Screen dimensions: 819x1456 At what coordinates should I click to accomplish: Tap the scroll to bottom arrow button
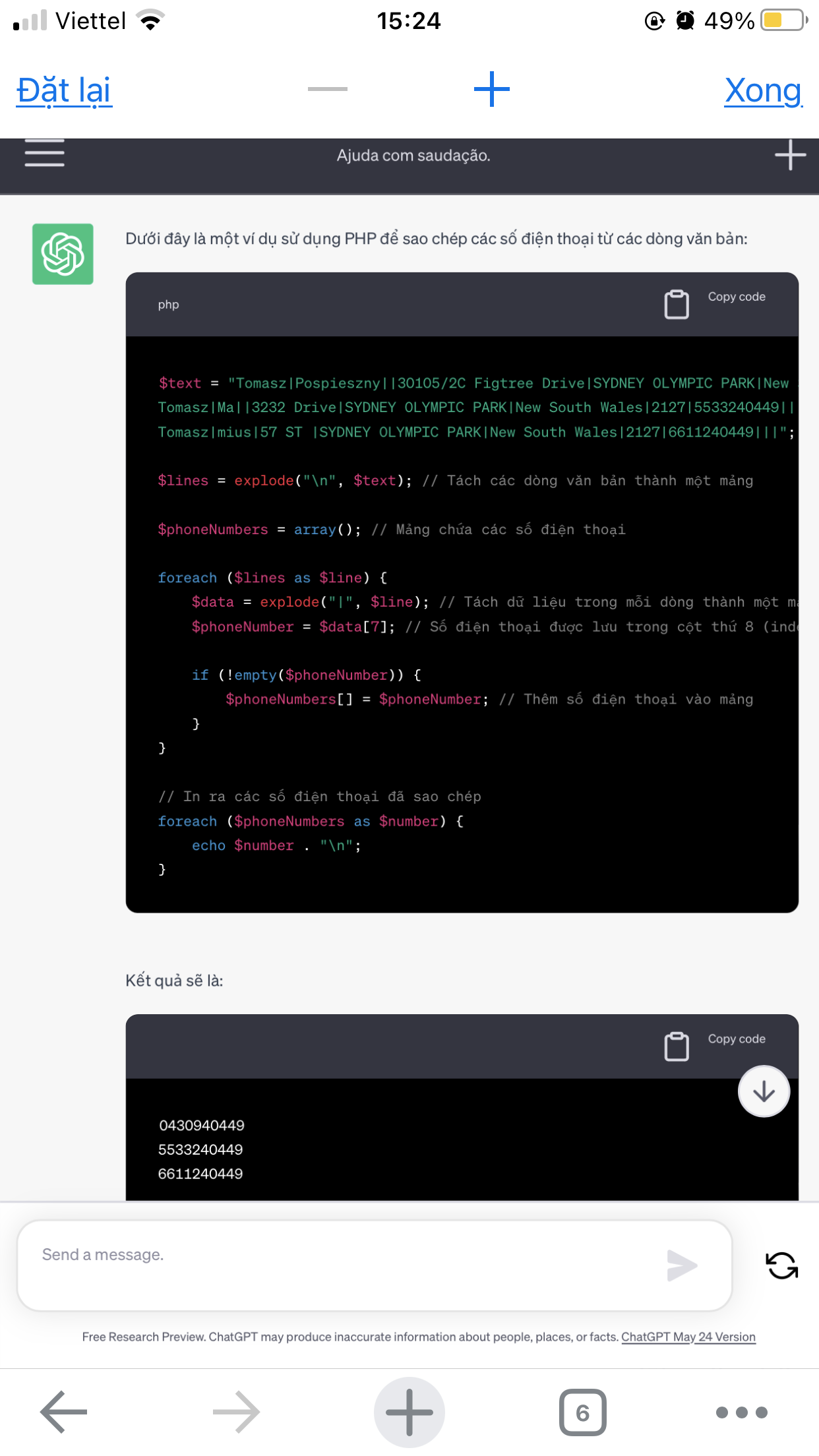pyautogui.click(x=764, y=1091)
